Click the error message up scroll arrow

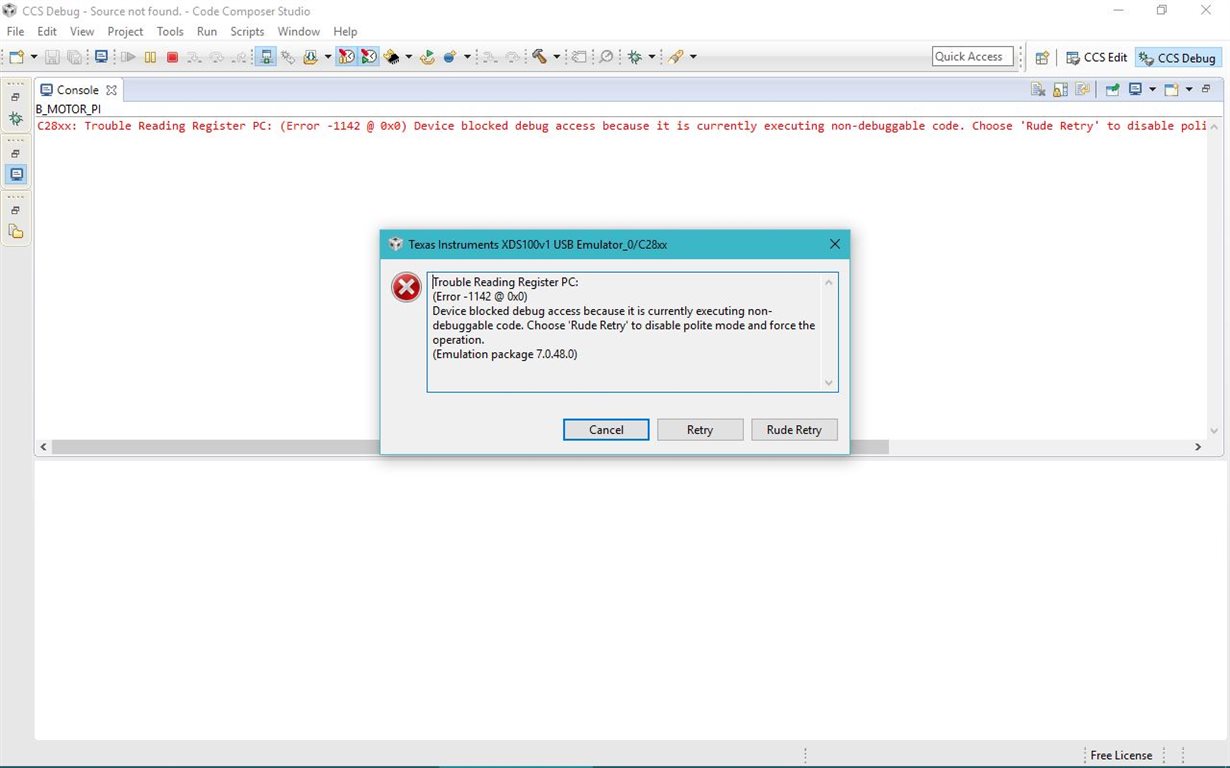tap(828, 283)
